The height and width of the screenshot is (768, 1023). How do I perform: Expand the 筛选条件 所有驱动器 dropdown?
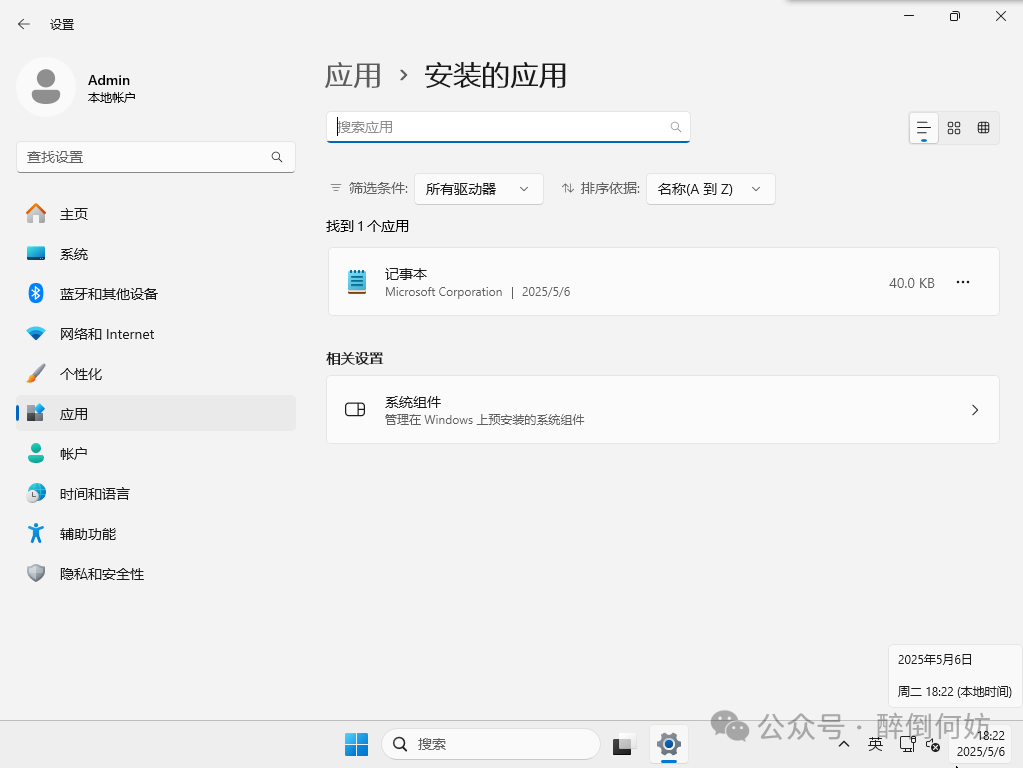478,189
